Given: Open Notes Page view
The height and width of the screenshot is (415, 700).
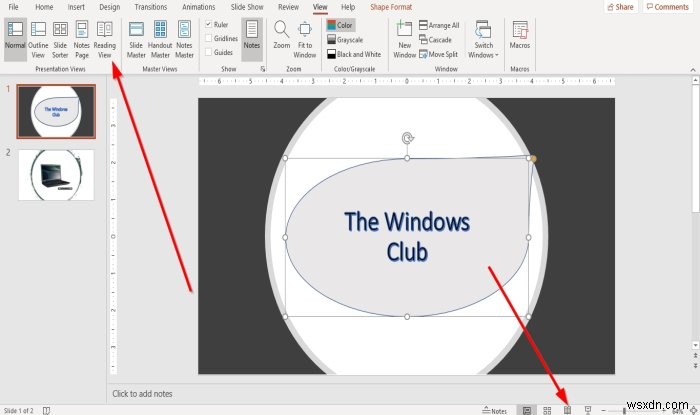Looking at the screenshot, I should [82, 40].
